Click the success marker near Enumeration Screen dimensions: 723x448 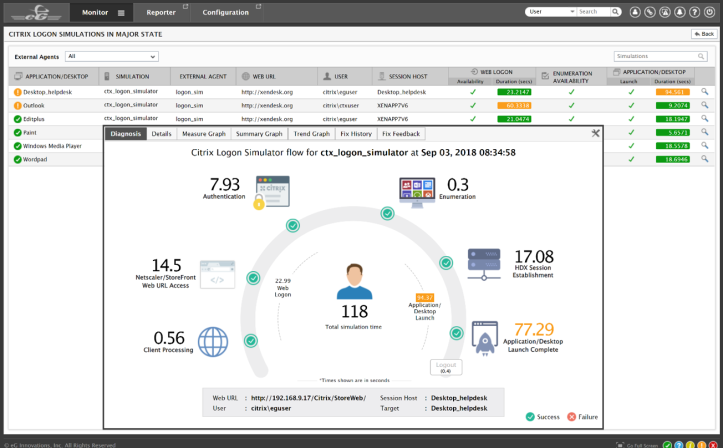387,213
